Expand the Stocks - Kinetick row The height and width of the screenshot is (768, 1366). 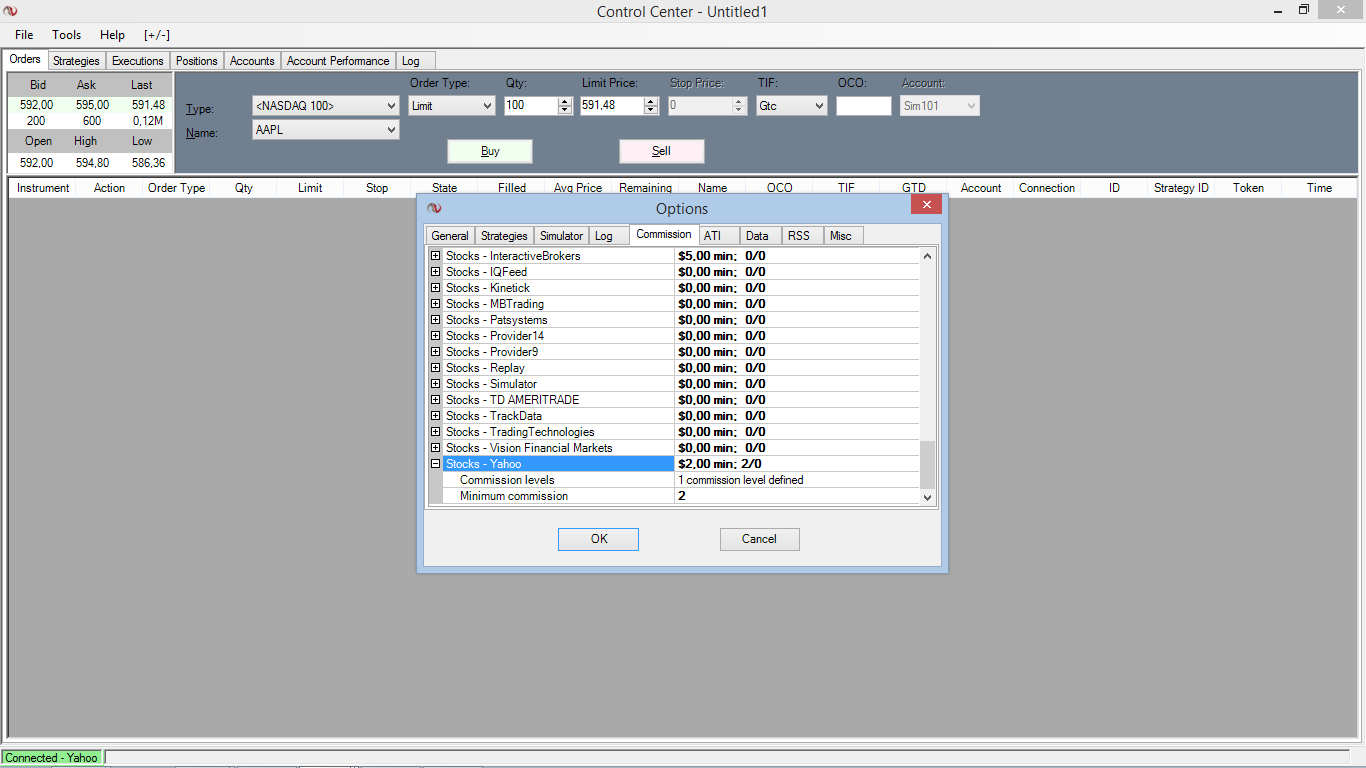(x=435, y=288)
